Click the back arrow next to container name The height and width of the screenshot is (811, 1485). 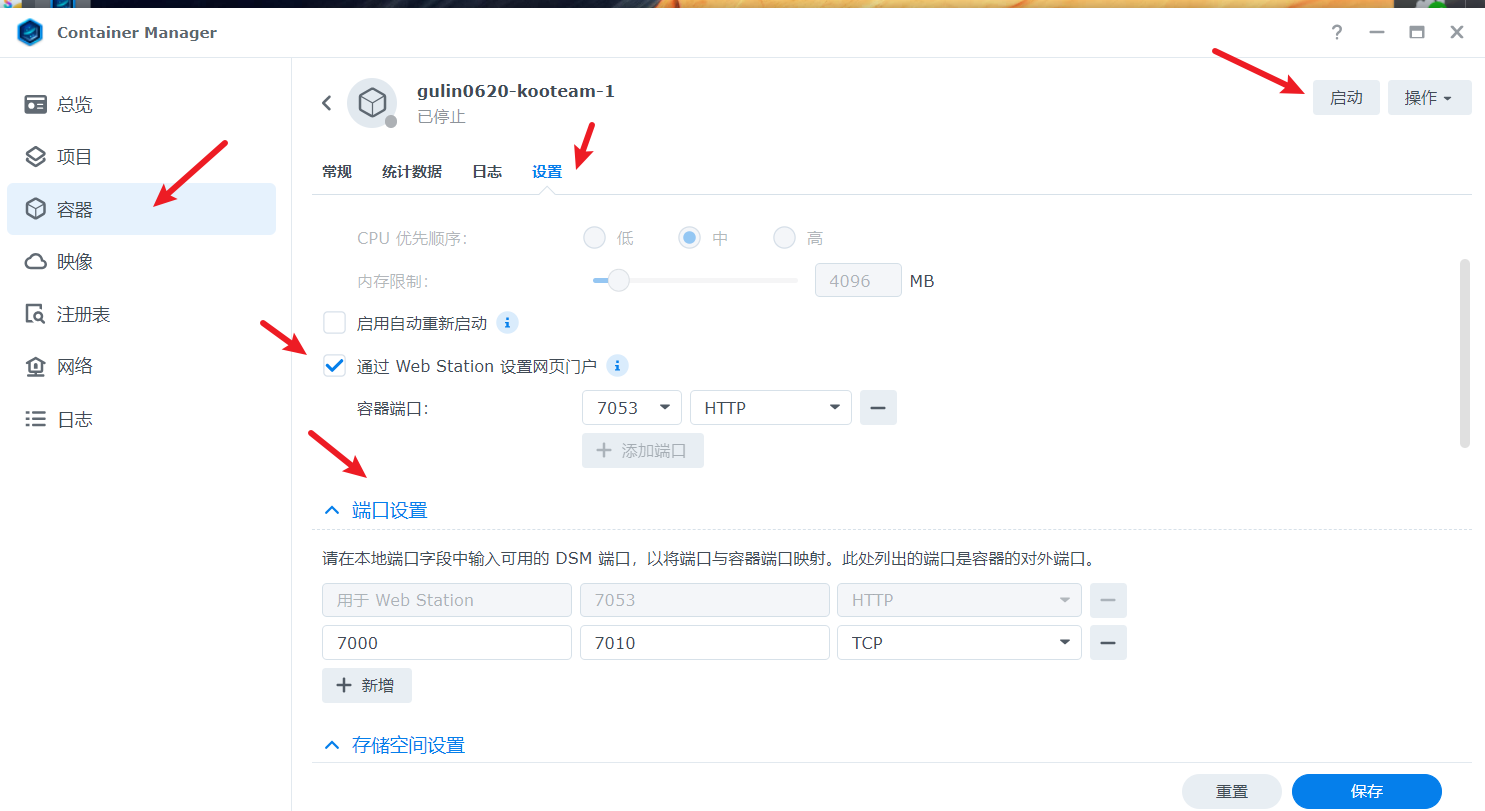click(326, 103)
